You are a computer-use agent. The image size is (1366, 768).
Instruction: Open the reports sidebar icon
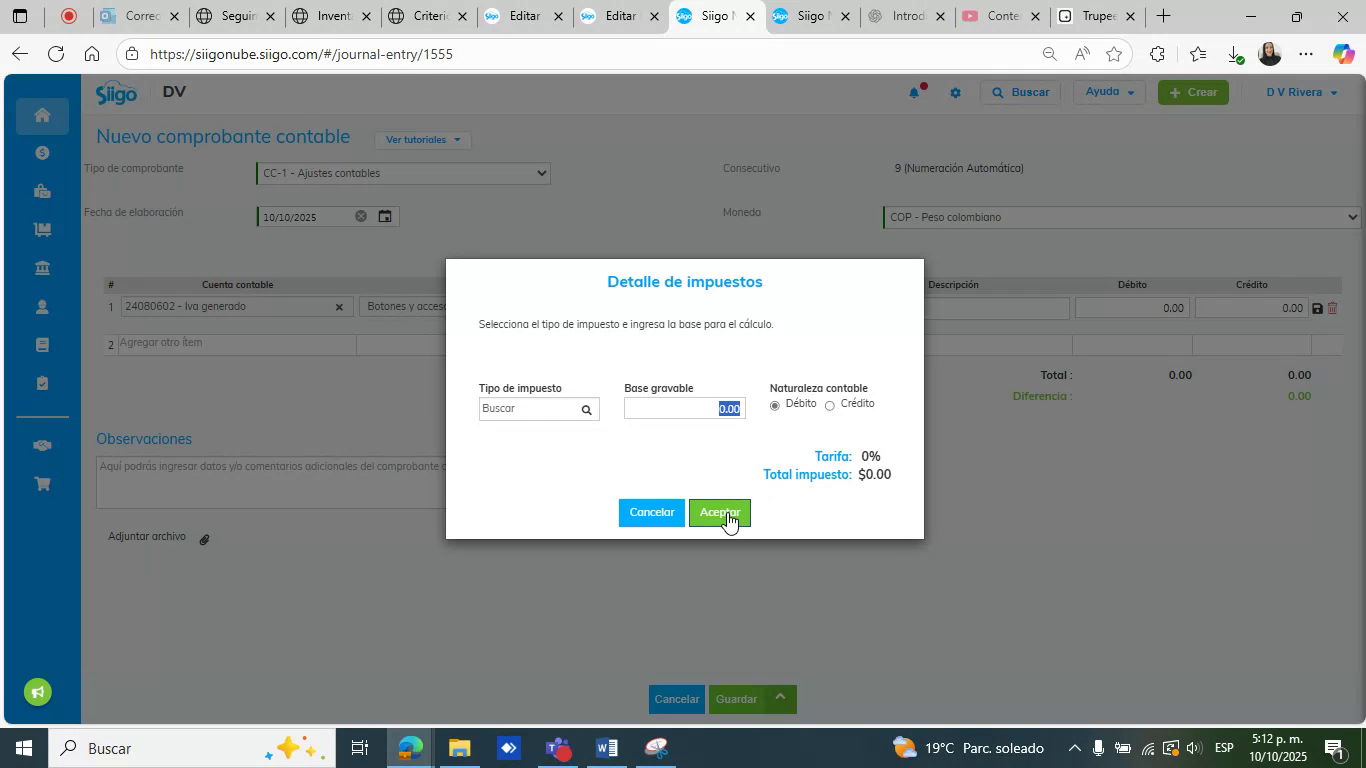click(42, 345)
